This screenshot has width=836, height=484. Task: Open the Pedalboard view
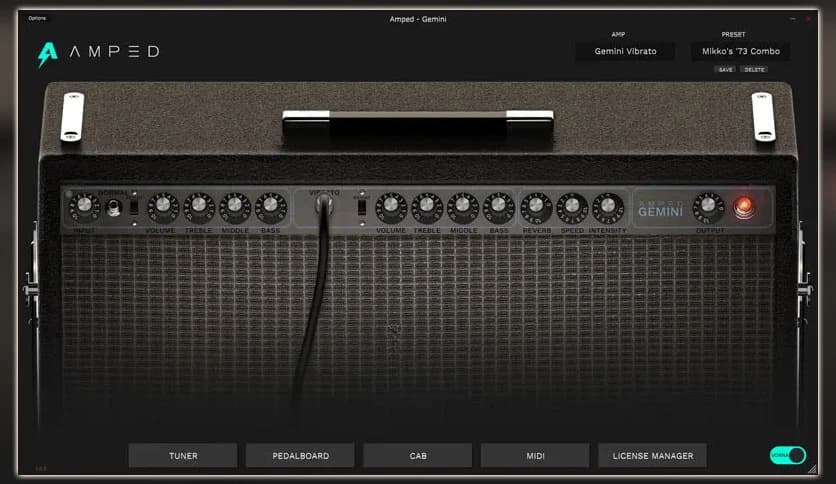(301, 456)
